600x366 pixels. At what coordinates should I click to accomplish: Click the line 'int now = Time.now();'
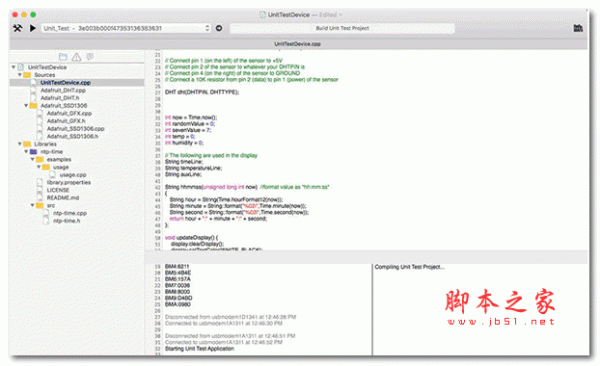pyautogui.click(x=191, y=117)
